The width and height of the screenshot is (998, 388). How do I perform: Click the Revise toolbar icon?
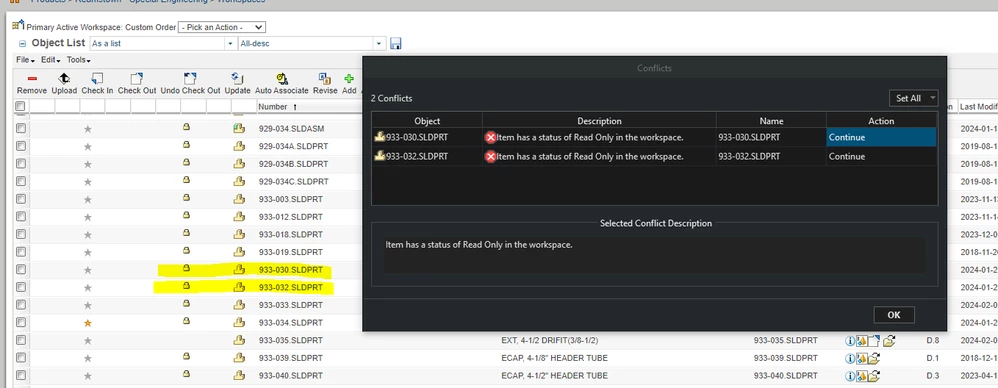point(325,79)
